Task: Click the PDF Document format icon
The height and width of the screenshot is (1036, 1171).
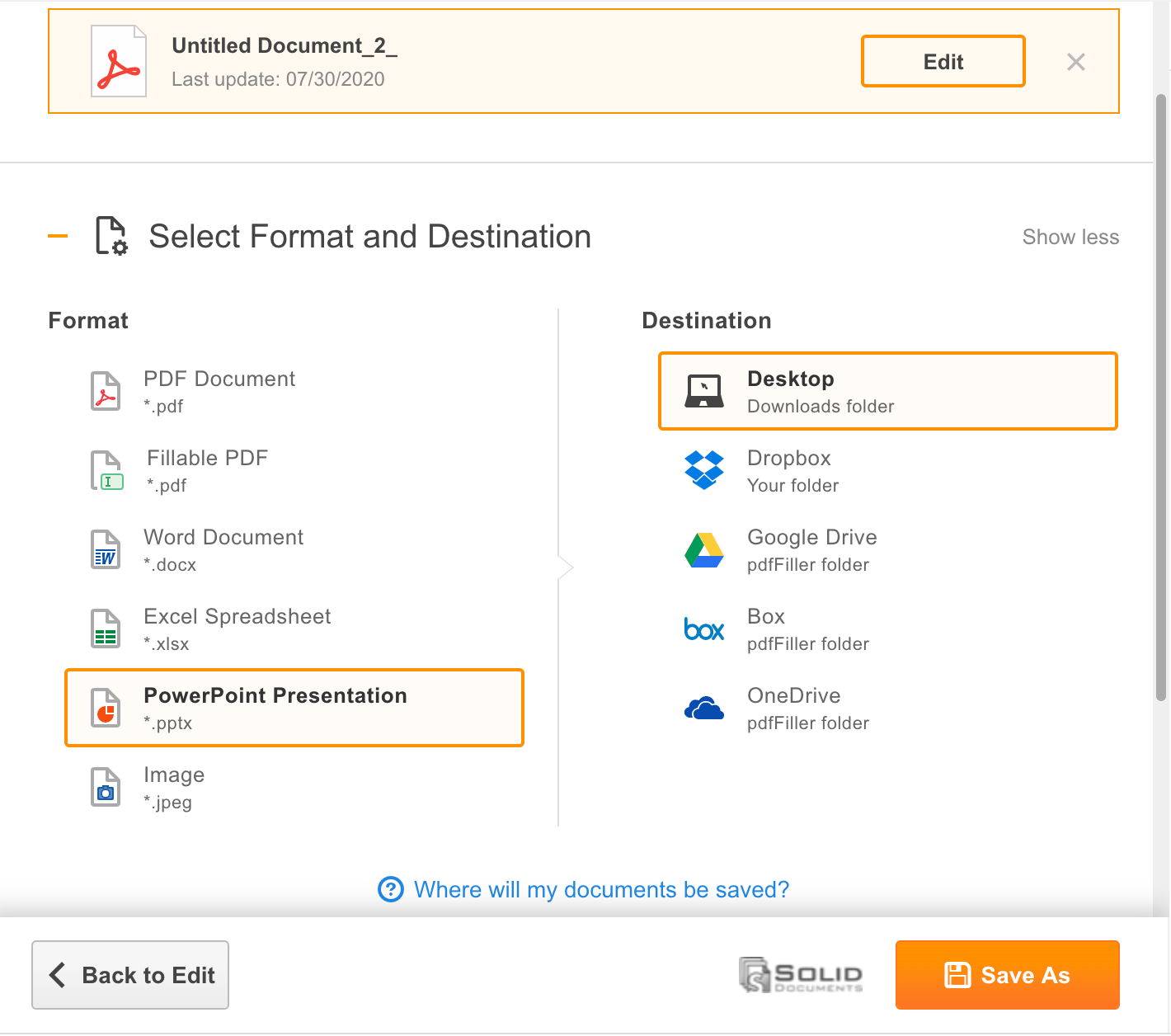Action: 106,391
